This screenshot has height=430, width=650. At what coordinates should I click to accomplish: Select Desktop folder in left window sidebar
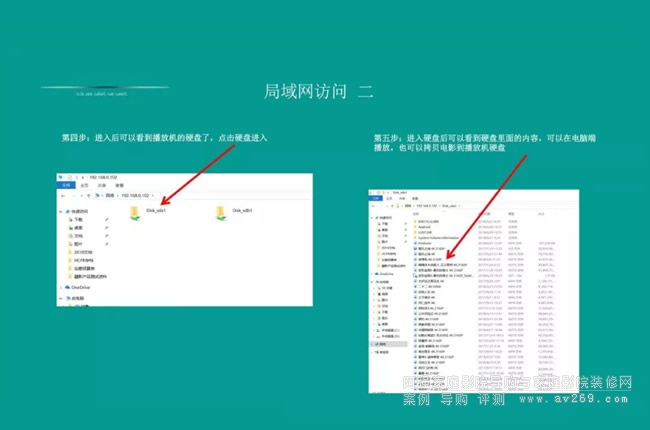(78, 229)
